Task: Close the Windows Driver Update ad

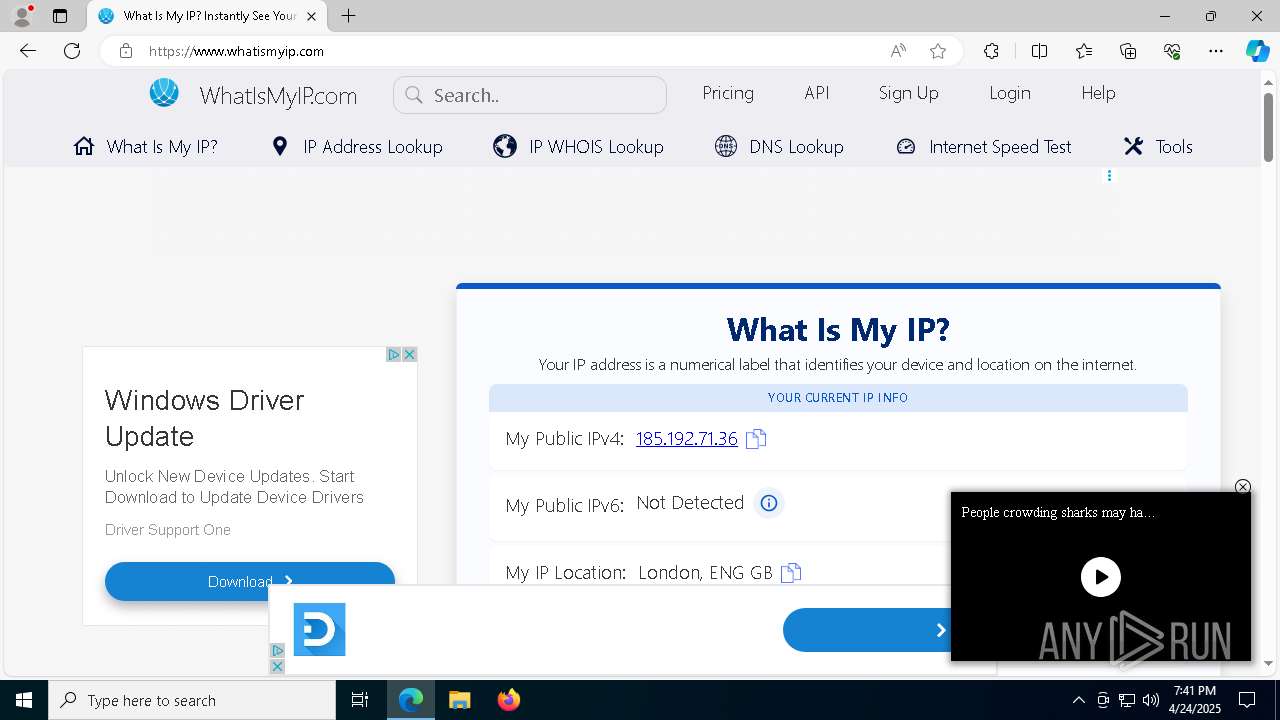Action: pos(409,355)
